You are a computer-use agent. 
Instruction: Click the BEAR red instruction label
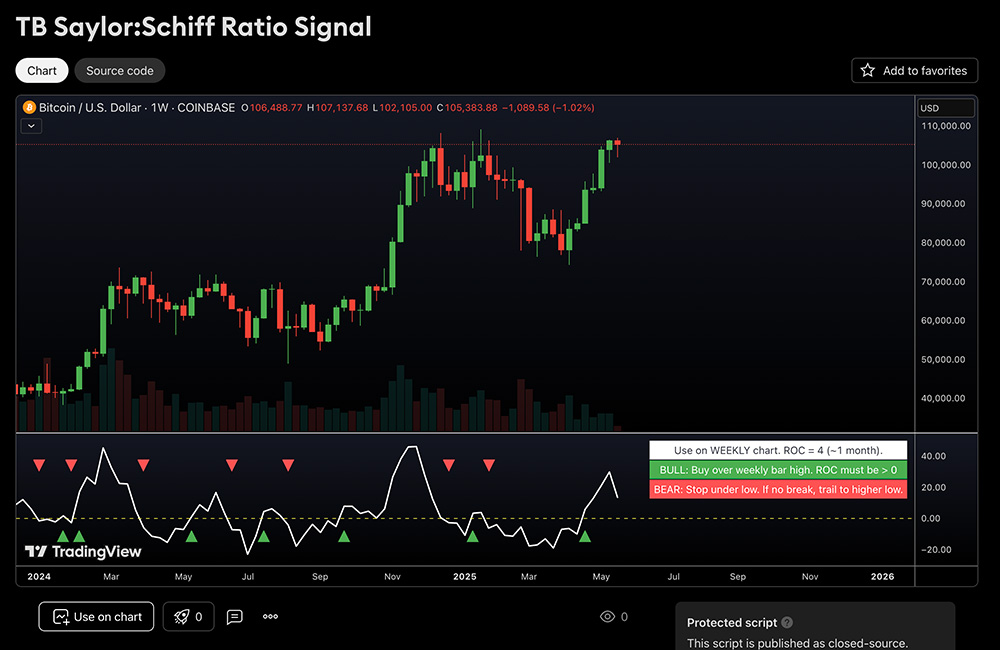tap(778, 489)
